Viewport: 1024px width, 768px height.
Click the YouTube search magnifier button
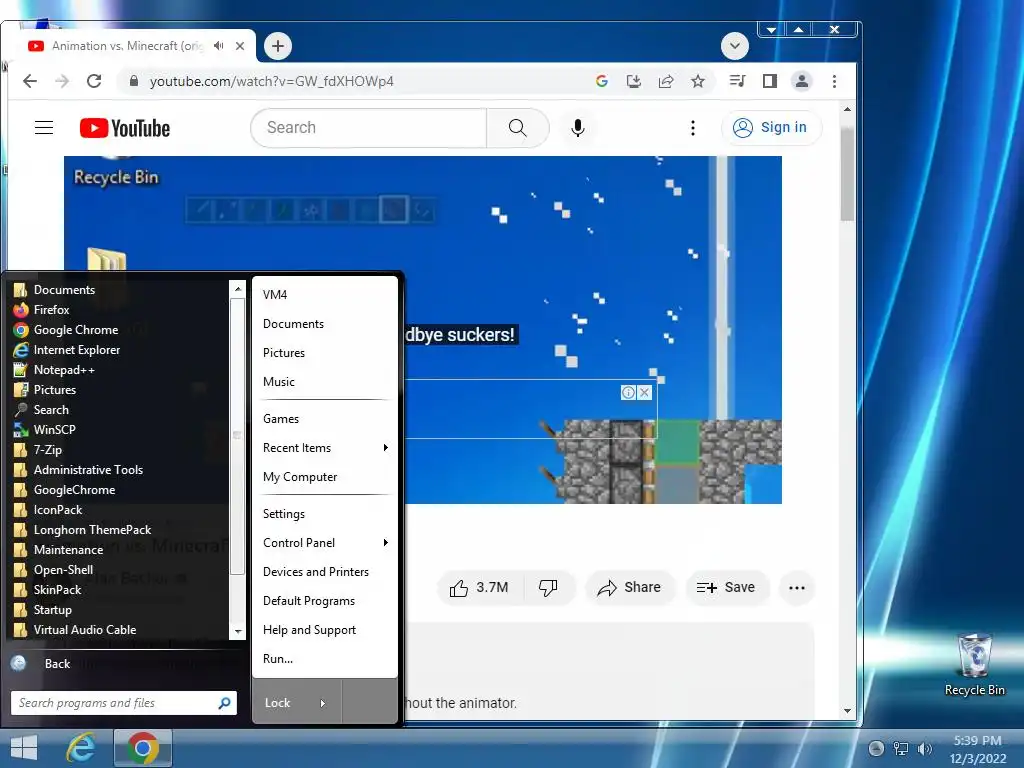[517, 127]
